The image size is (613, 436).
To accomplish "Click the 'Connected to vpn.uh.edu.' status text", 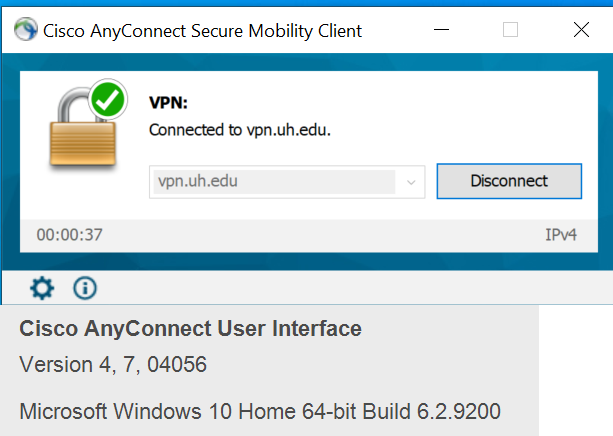I will click(239, 130).
